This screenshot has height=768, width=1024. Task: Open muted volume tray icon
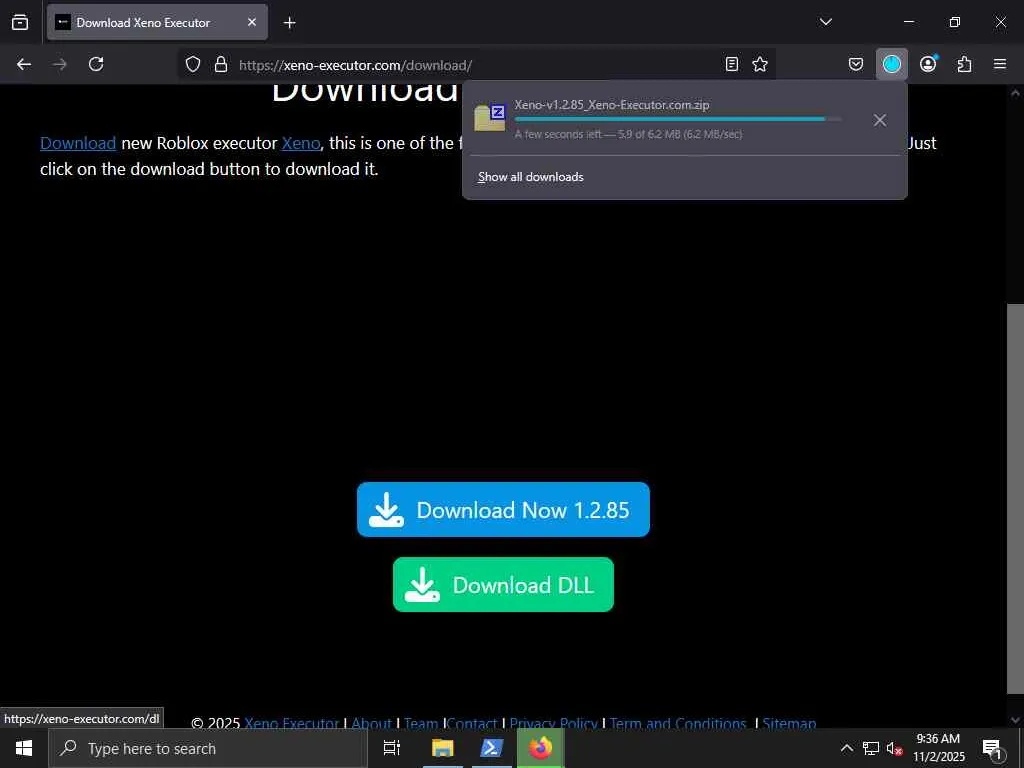coord(894,748)
